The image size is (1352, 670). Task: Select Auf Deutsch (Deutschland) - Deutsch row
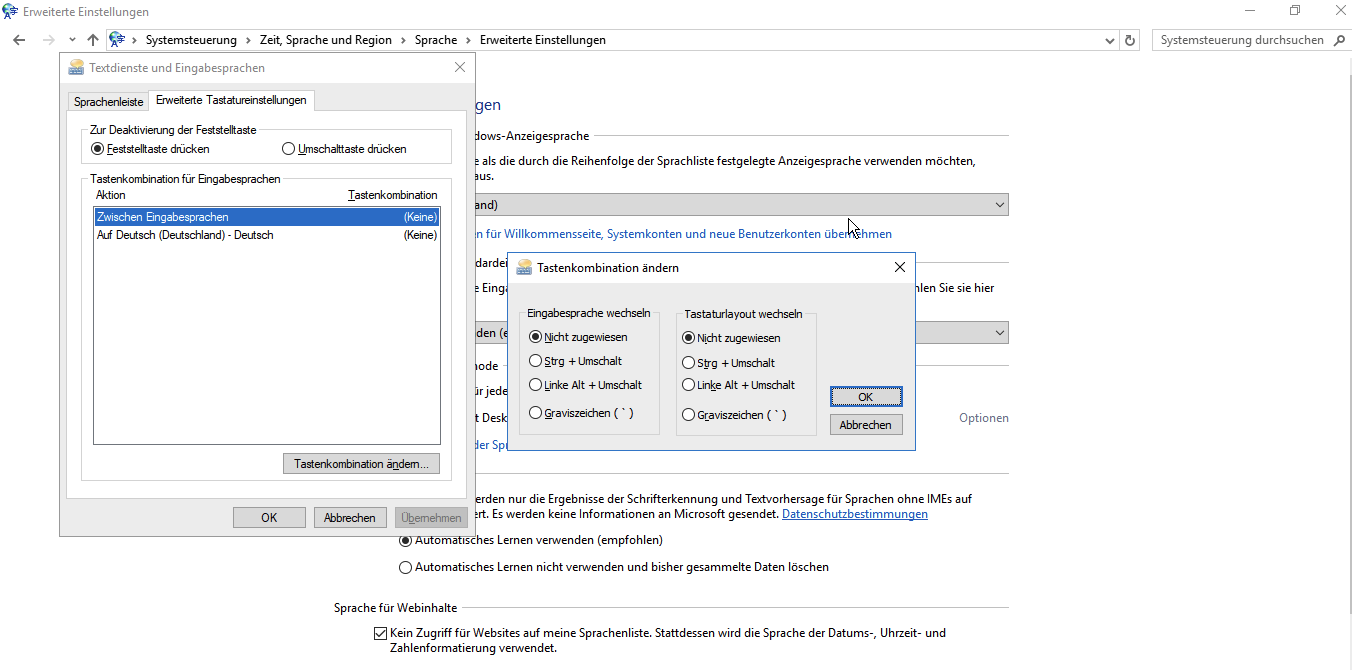pos(266,235)
